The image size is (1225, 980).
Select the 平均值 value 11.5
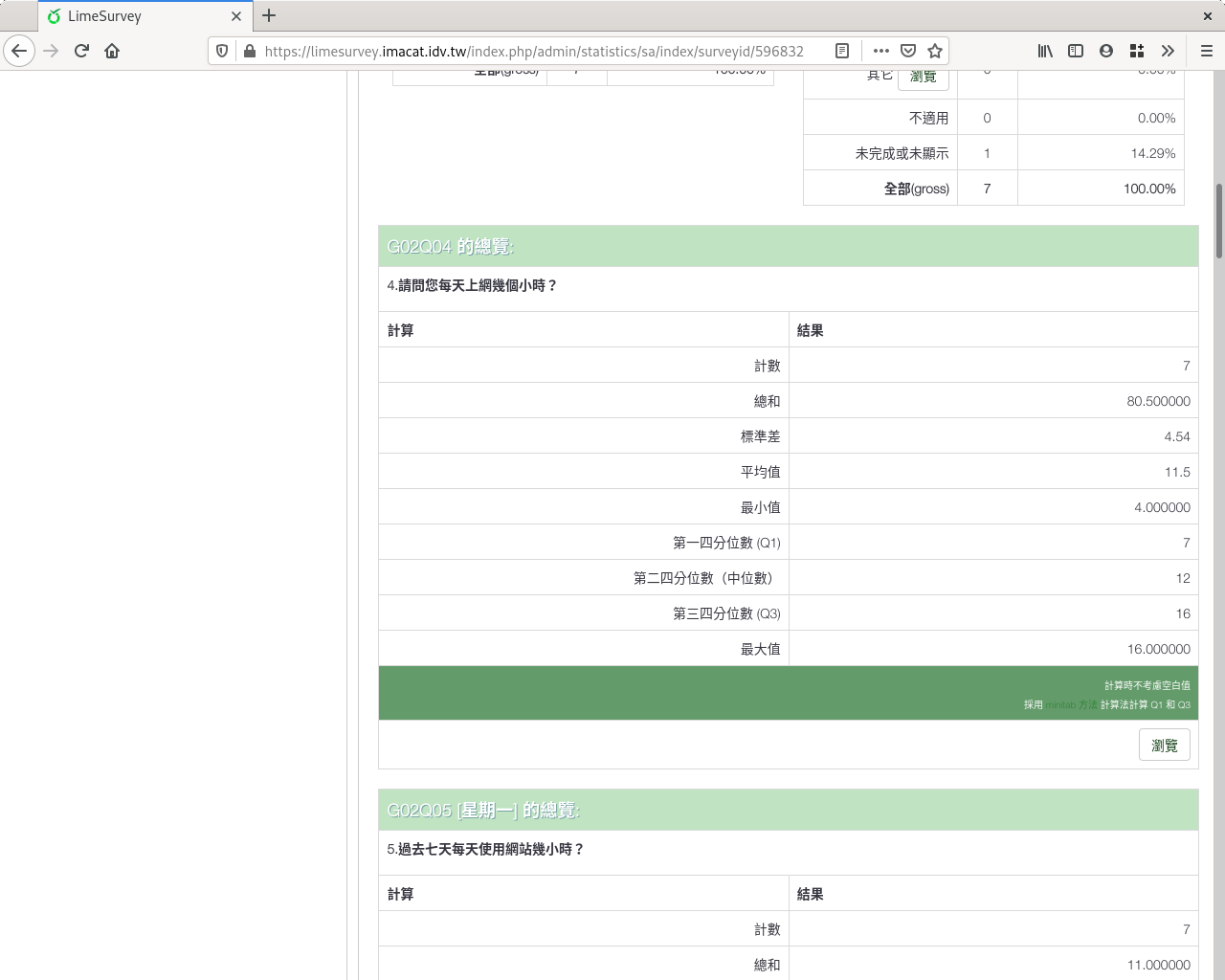[x=1177, y=472]
